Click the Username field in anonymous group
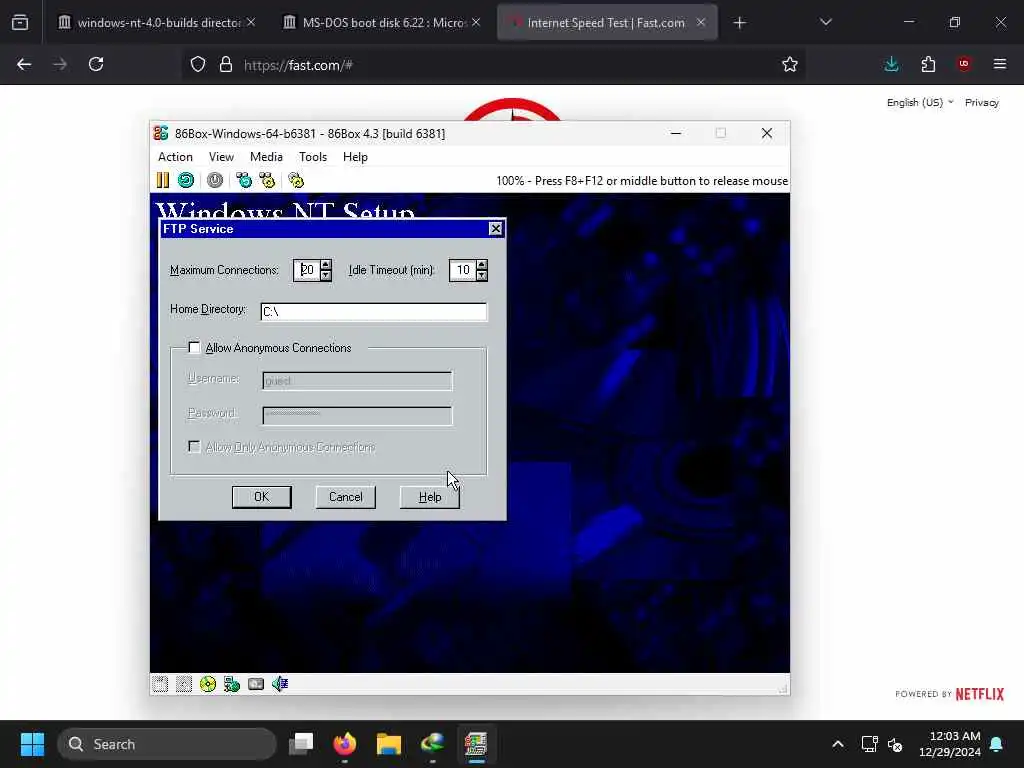The width and height of the screenshot is (1024, 768). [357, 380]
